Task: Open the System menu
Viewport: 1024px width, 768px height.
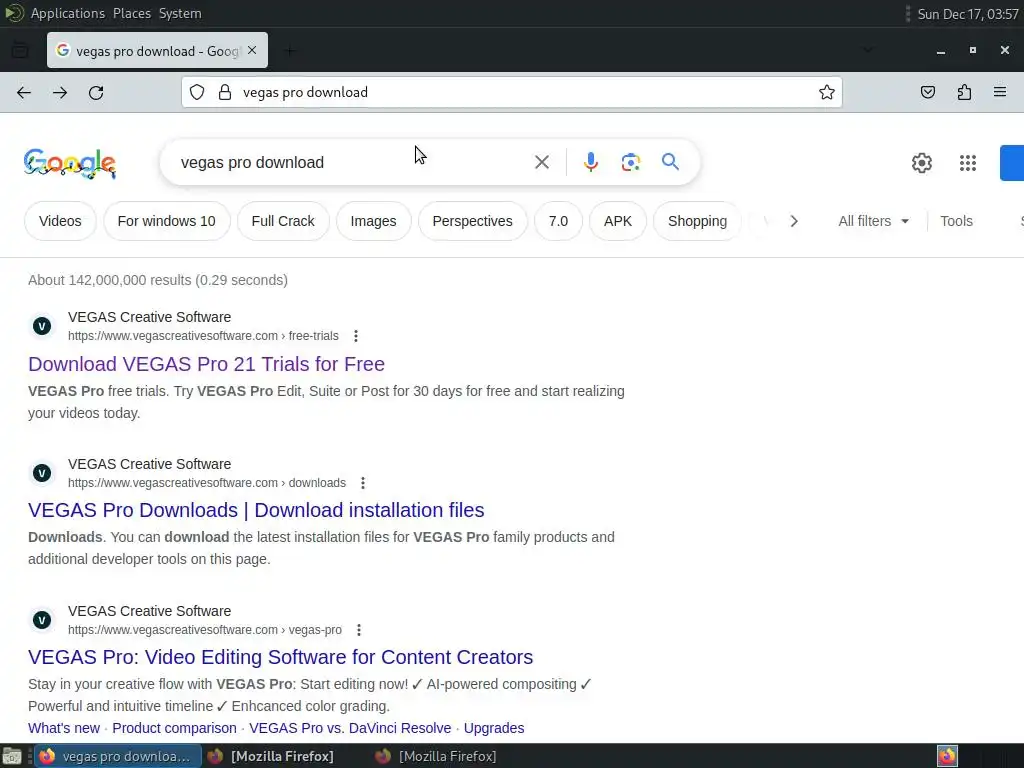Action: click(x=180, y=13)
